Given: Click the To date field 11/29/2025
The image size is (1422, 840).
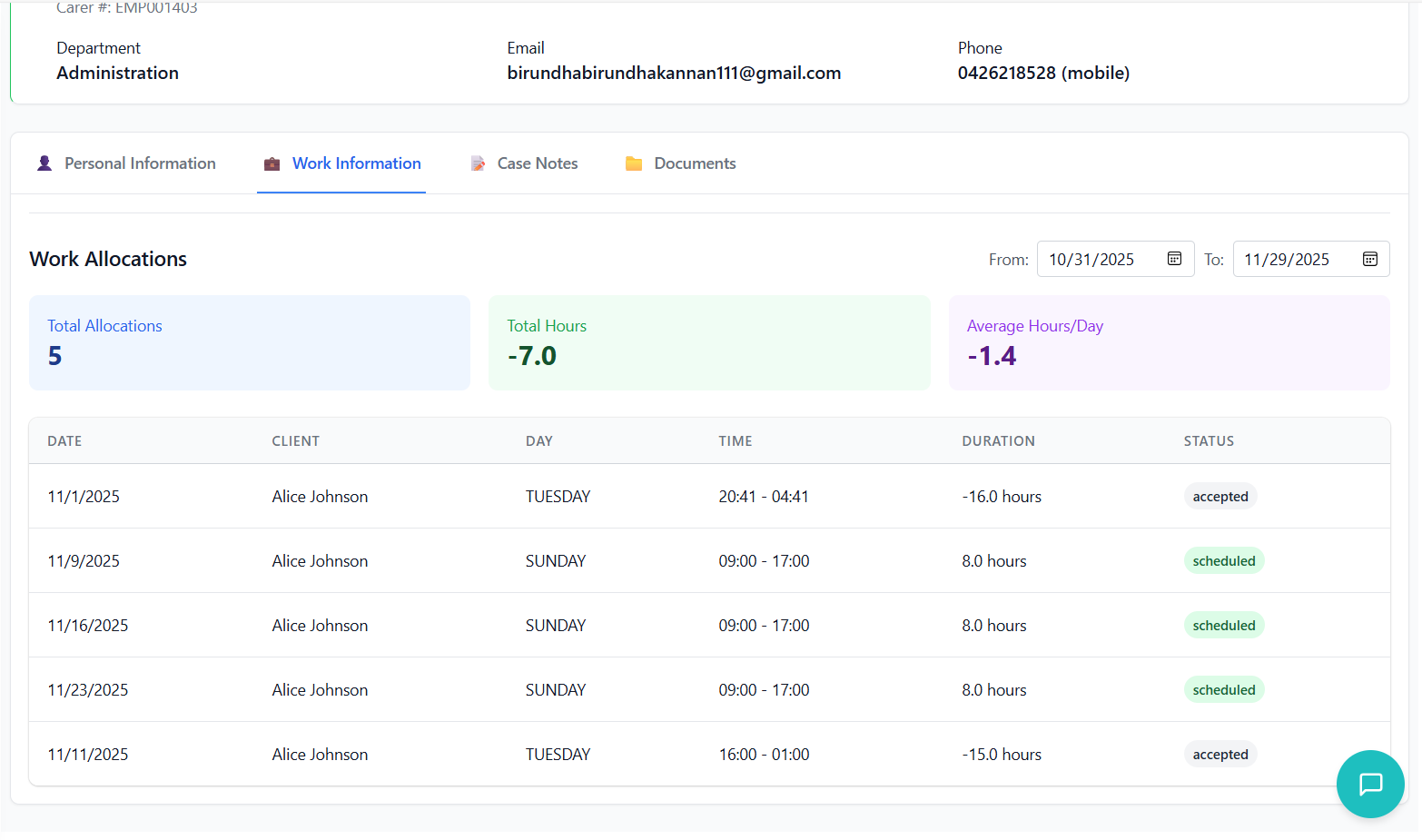Looking at the screenshot, I should click(1287, 260).
